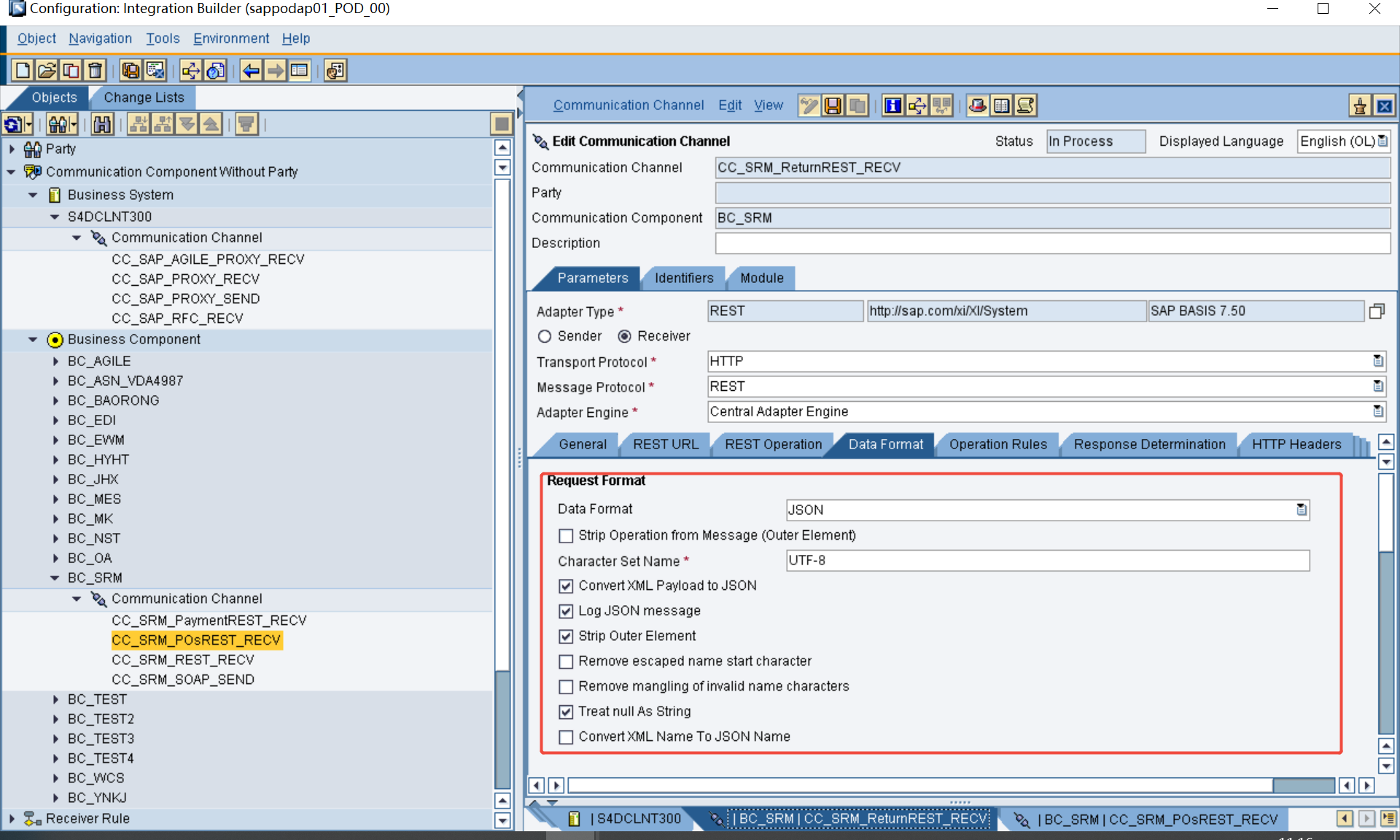Screen dimensions: 1400x840
Task: Click the binoculars Find icon in Objects toolbar
Action: pos(102,125)
